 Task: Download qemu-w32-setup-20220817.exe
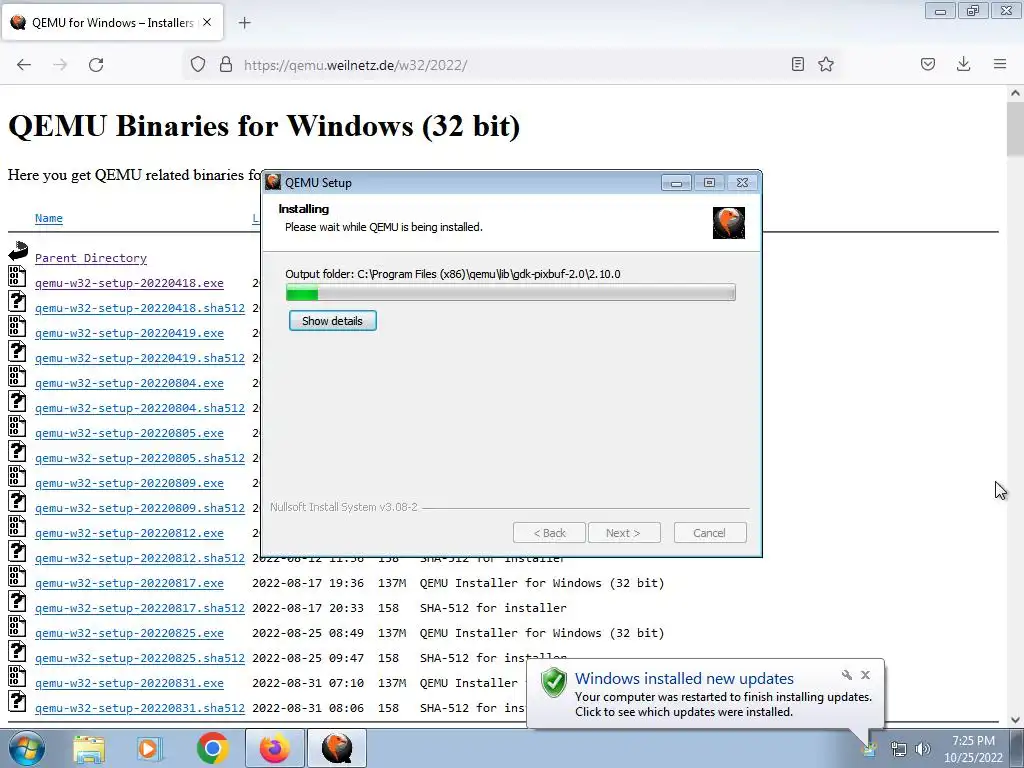[x=129, y=583]
